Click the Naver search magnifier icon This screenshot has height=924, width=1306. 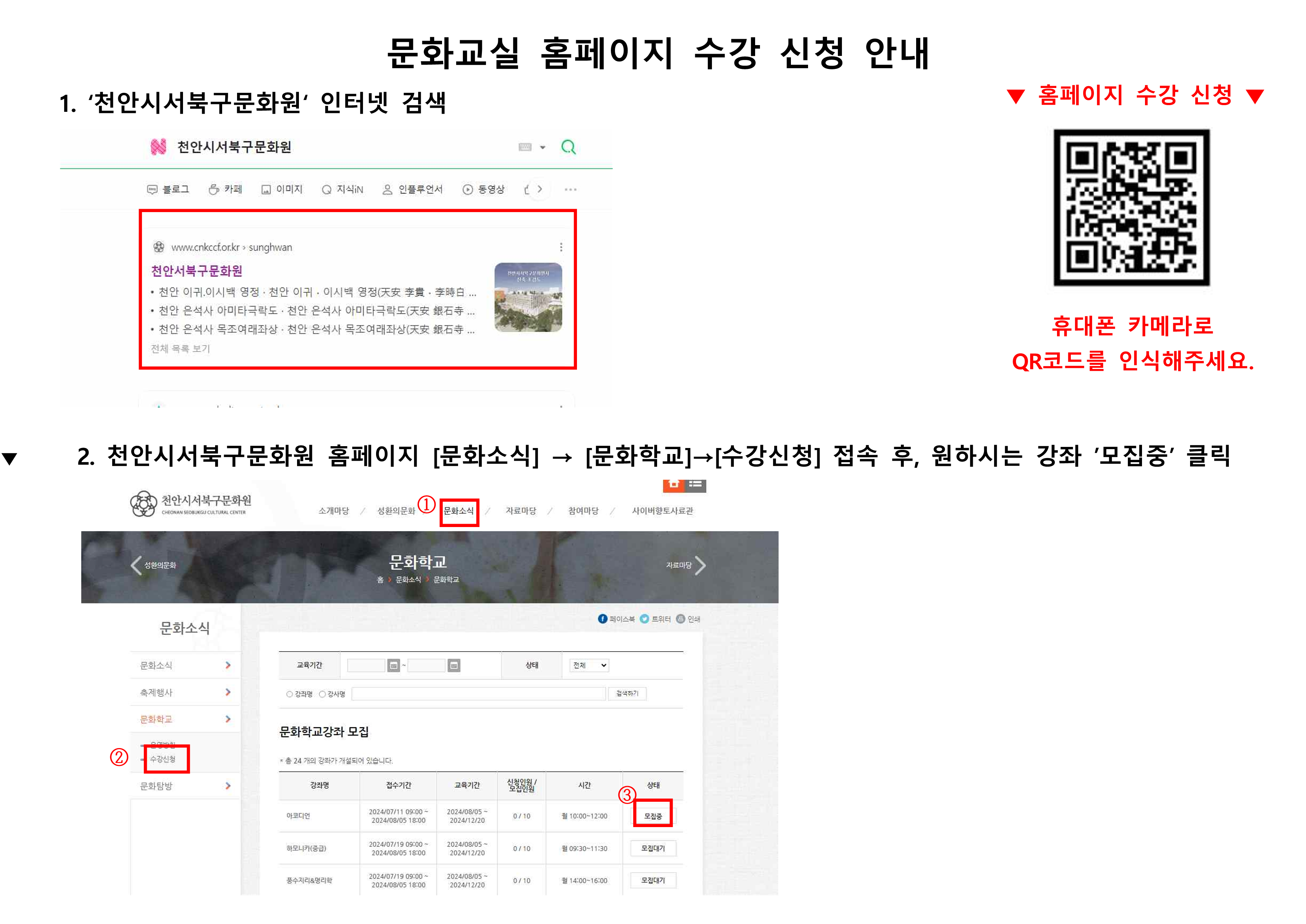click(568, 147)
